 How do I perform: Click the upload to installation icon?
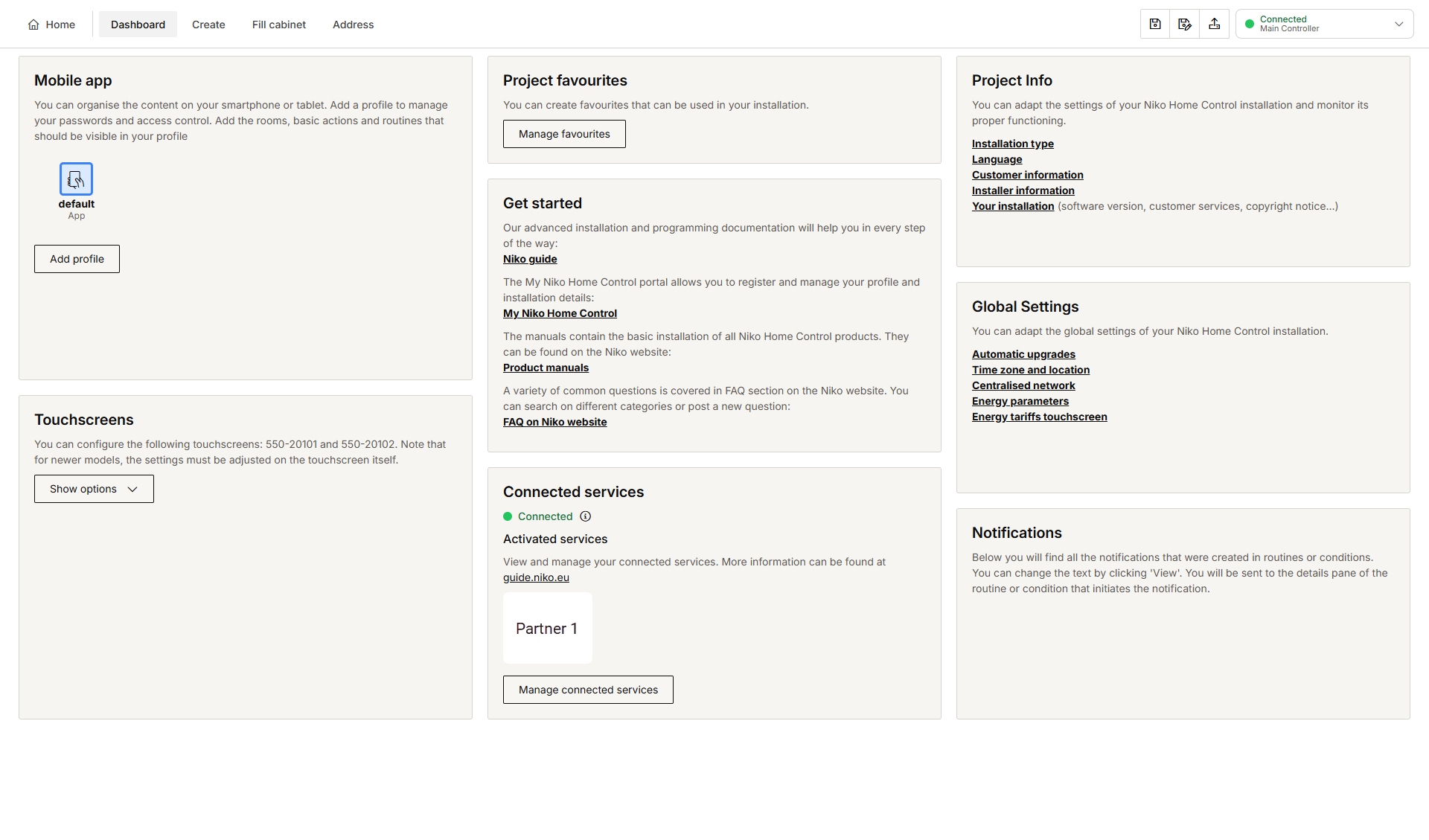1215,25
